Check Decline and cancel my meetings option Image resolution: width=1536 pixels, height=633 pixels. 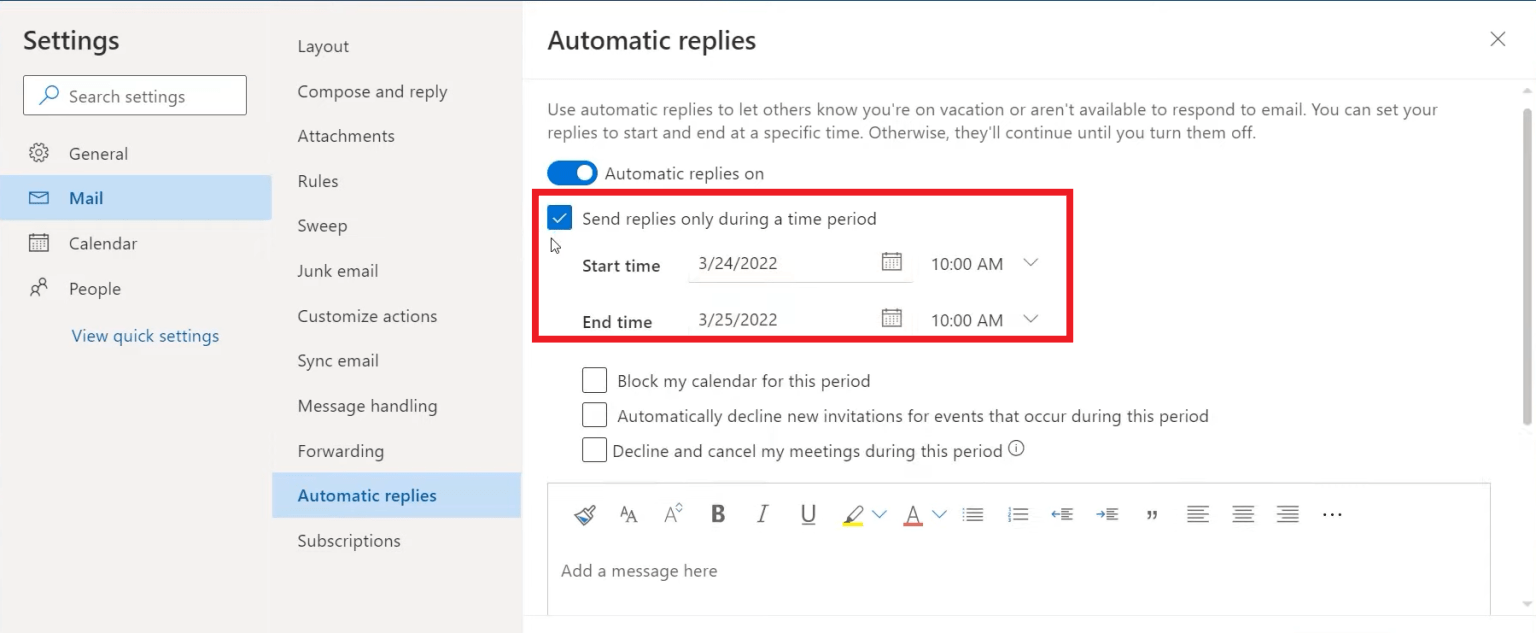(594, 450)
